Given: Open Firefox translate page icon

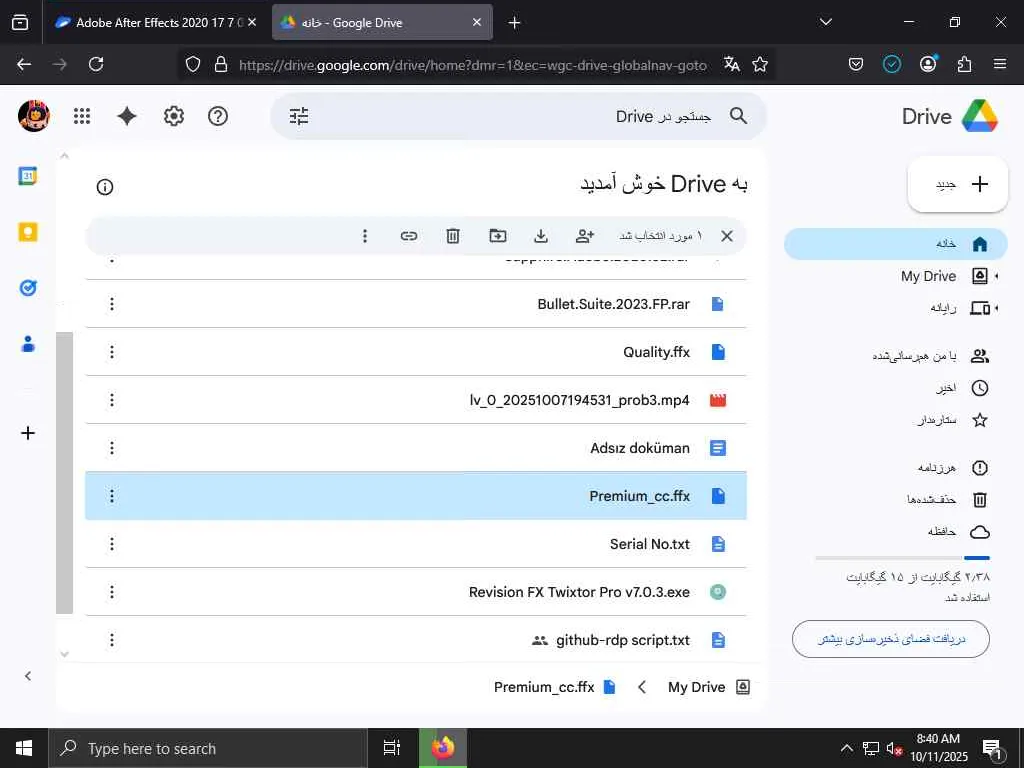Looking at the screenshot, I should point(731,64).
